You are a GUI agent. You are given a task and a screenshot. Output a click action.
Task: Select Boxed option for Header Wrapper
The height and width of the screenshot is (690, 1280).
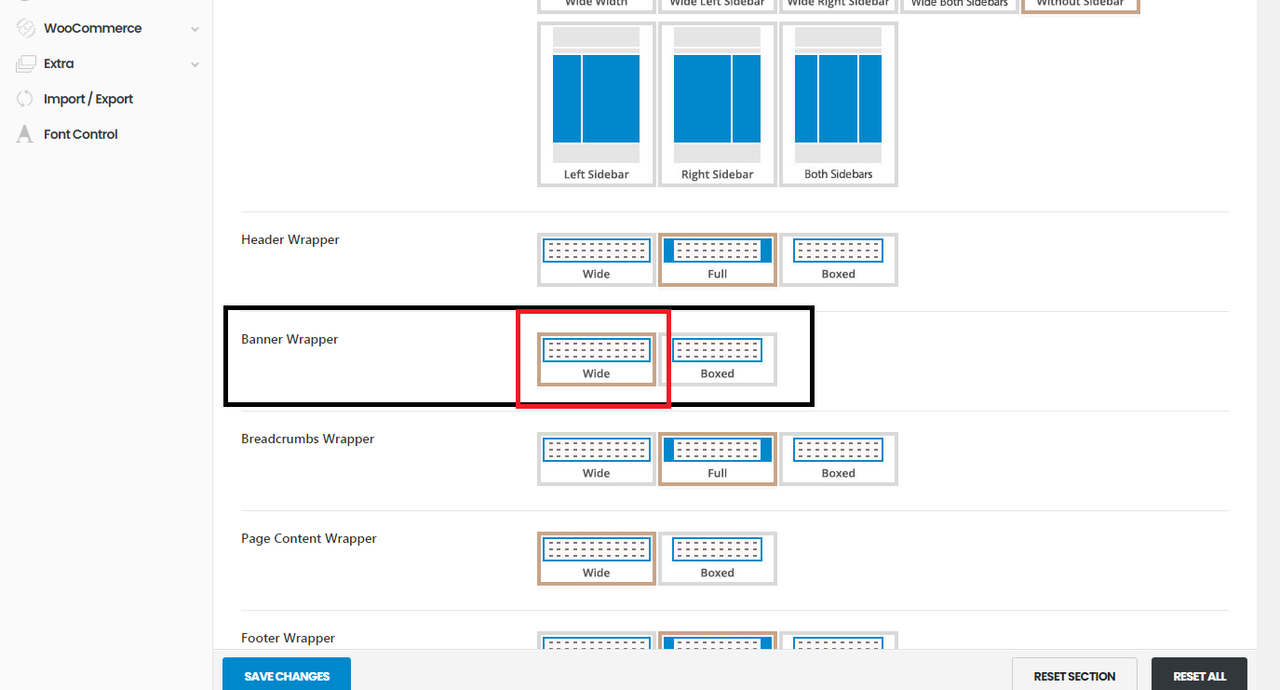pos(838,259)
